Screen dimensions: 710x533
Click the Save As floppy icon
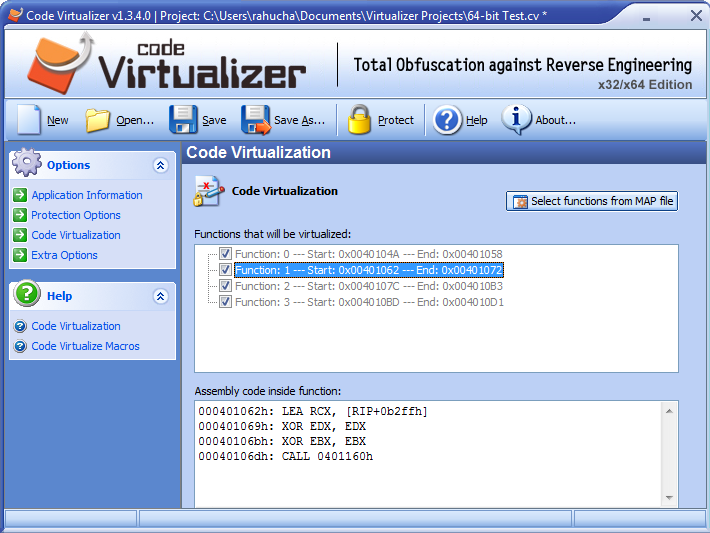256,120
